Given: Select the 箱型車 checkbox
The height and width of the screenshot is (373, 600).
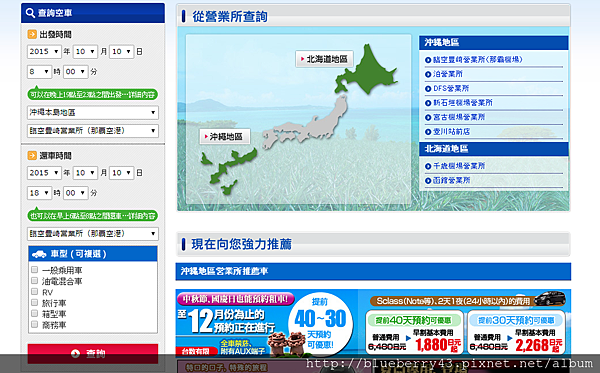Looking at the screenshot, I should (x=34, y=313).
